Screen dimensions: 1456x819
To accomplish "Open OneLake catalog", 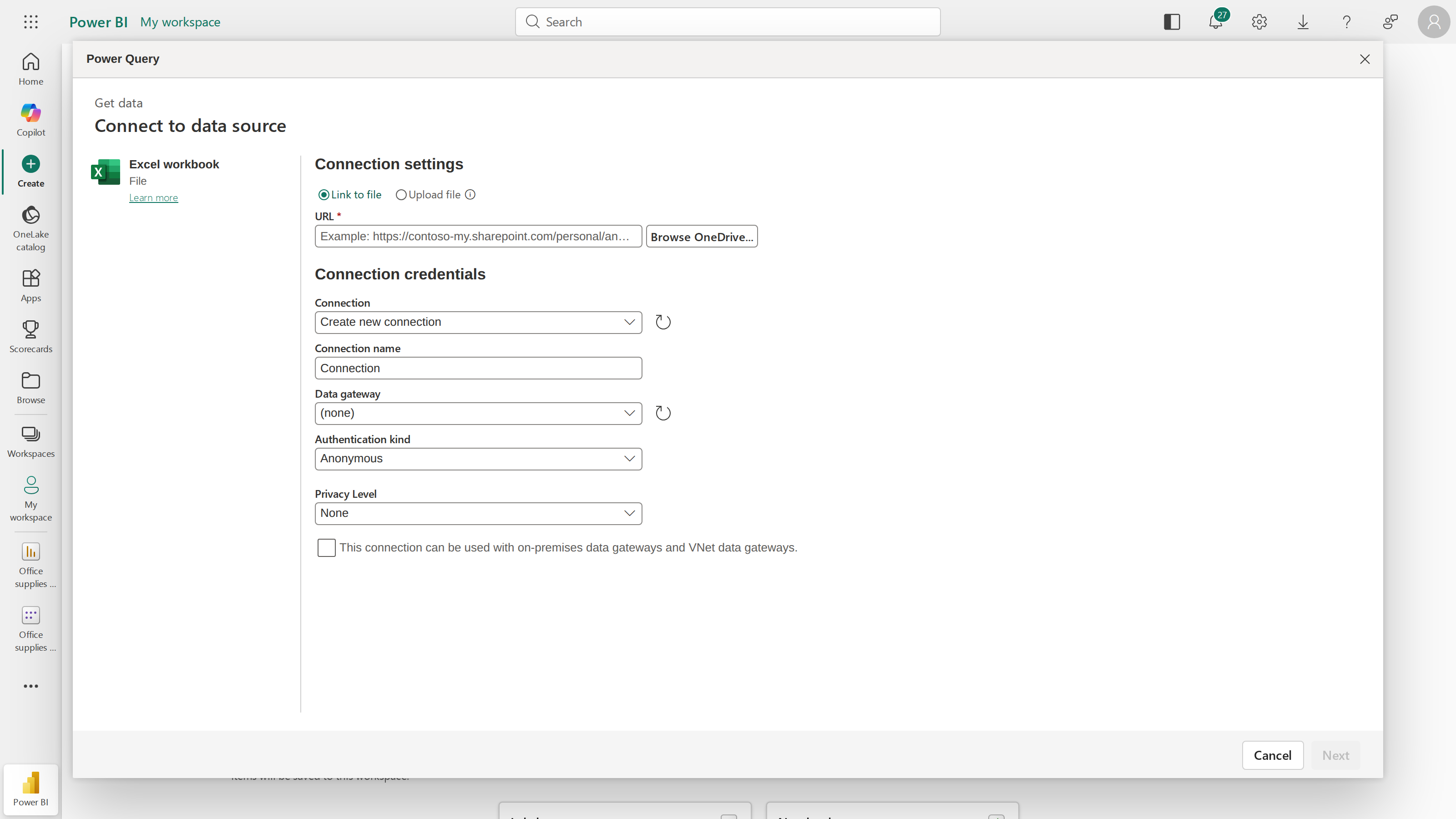I will (30, 228).
